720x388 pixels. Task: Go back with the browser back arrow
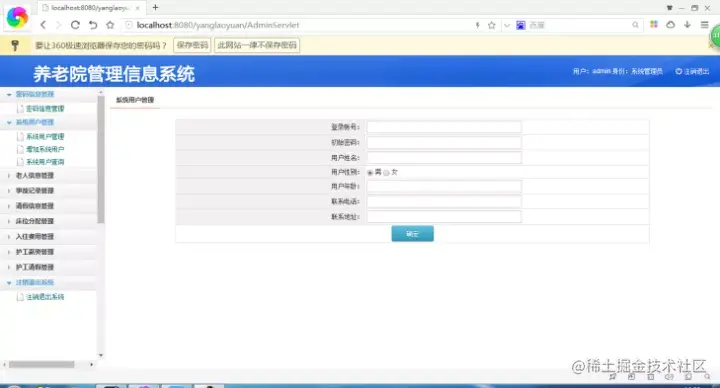point(43,25)
